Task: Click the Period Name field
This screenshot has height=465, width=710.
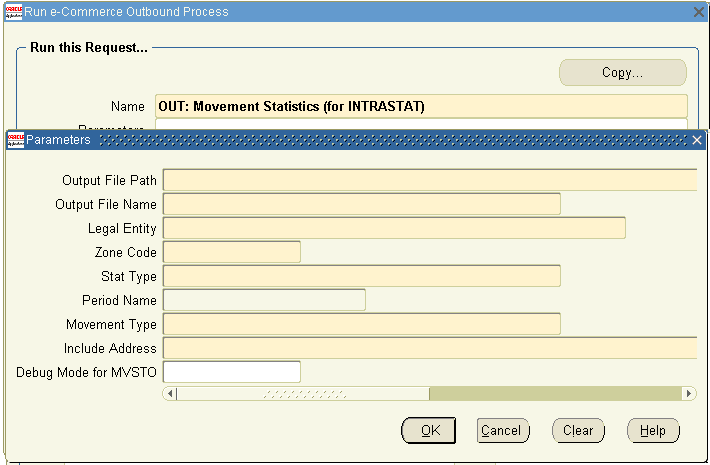Action: click(264, 300)
